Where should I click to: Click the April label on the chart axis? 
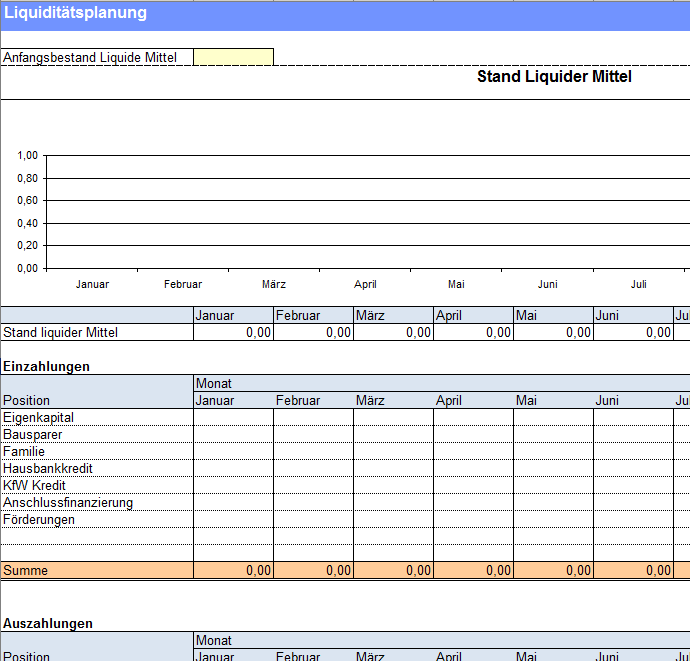click(x=365, y=284)
